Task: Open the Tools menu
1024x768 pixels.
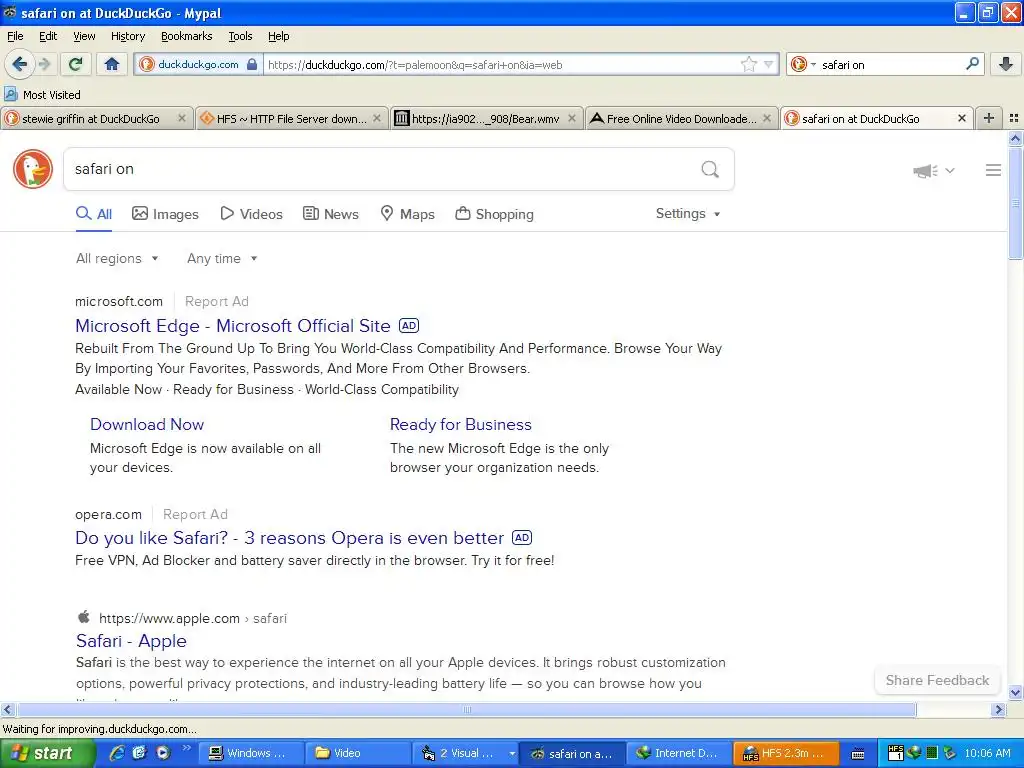Action: [240, 36]
